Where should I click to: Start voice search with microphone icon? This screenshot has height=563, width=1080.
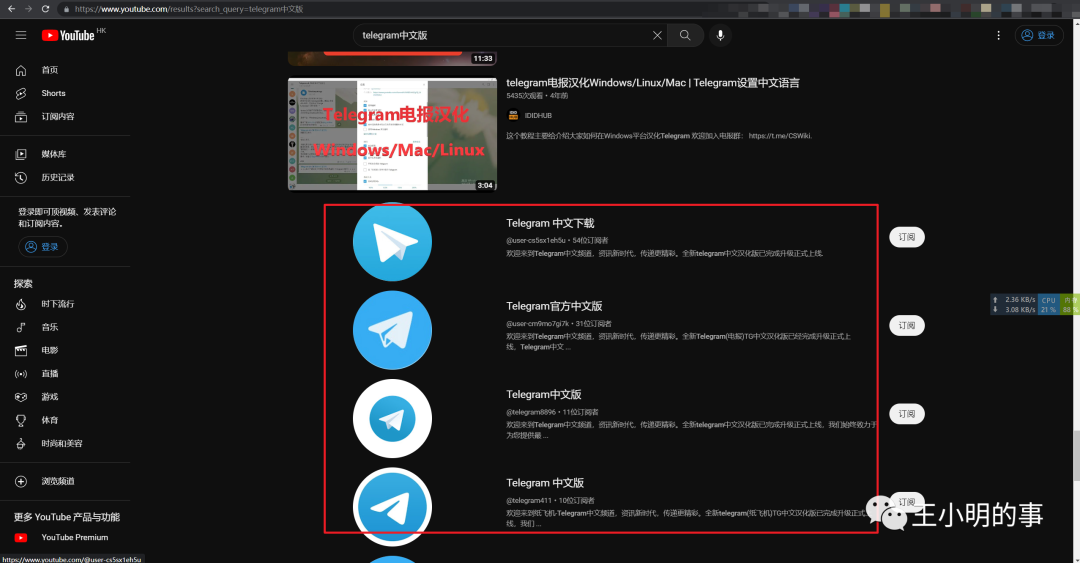720,35
